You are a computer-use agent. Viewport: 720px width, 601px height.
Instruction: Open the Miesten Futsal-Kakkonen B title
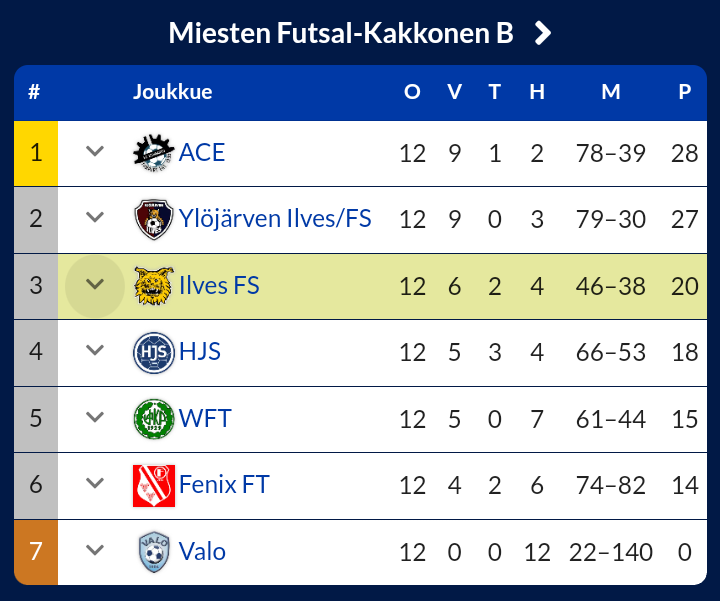click(x=340, y=34)
